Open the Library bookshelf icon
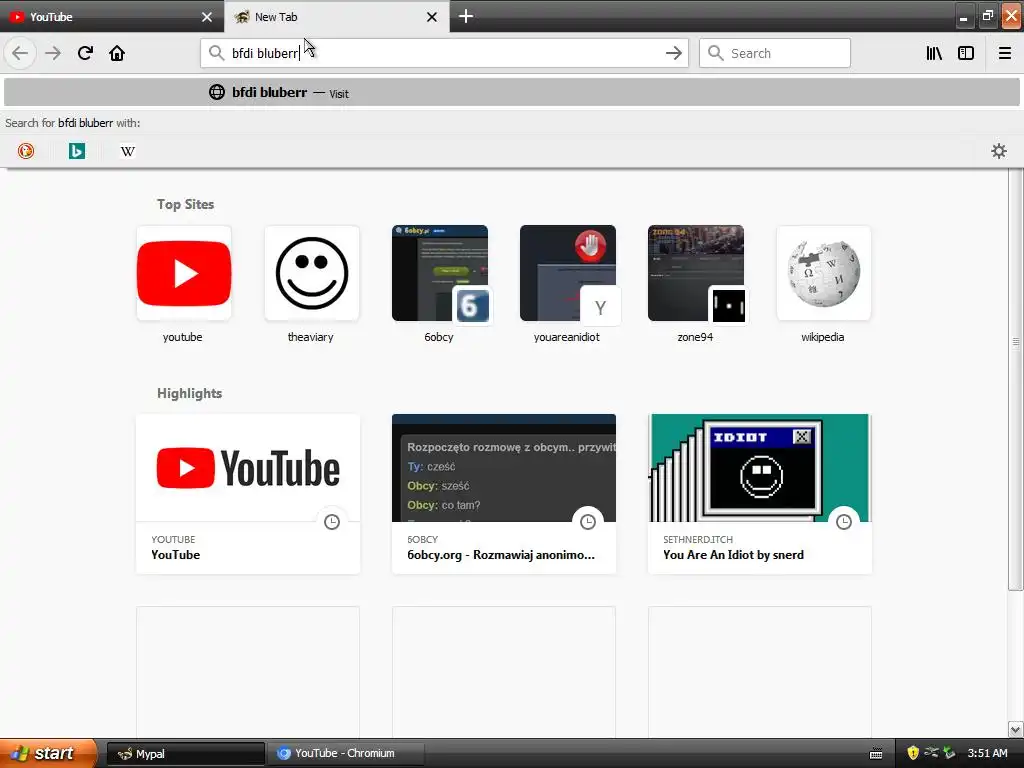Viewport: 1024px width, 768px height. click(x=934, y=53)
